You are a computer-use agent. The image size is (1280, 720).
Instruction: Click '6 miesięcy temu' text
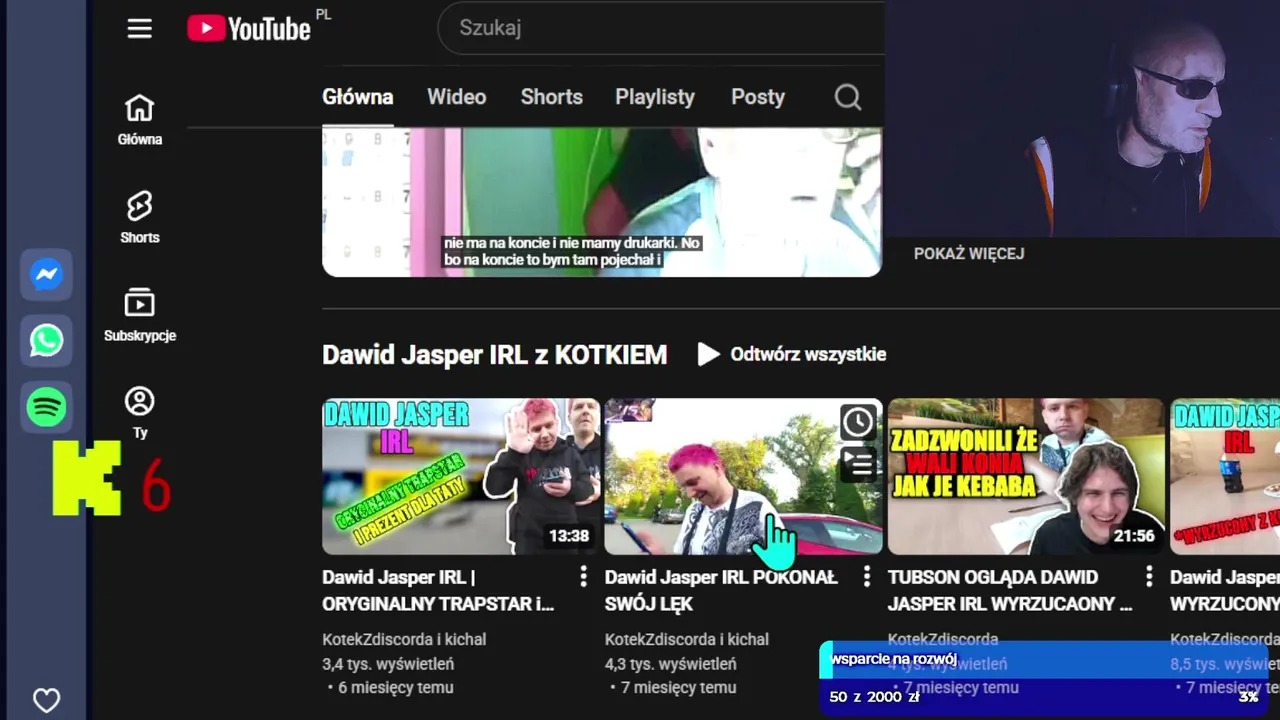[396, 688]
